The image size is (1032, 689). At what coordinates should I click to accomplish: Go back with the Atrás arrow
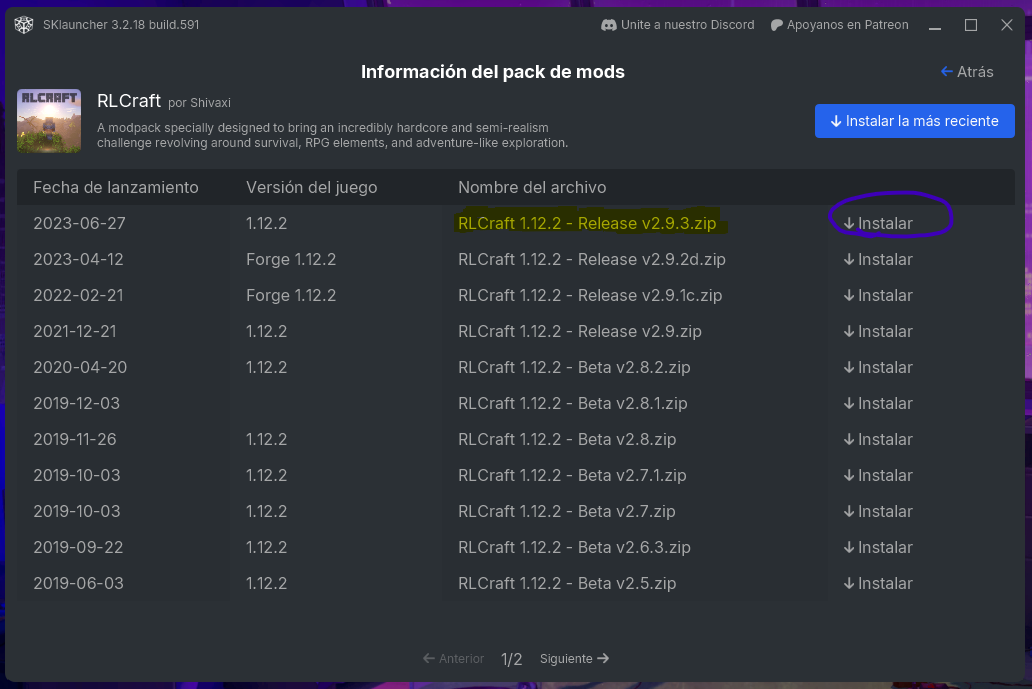click(x=966, y=72)
